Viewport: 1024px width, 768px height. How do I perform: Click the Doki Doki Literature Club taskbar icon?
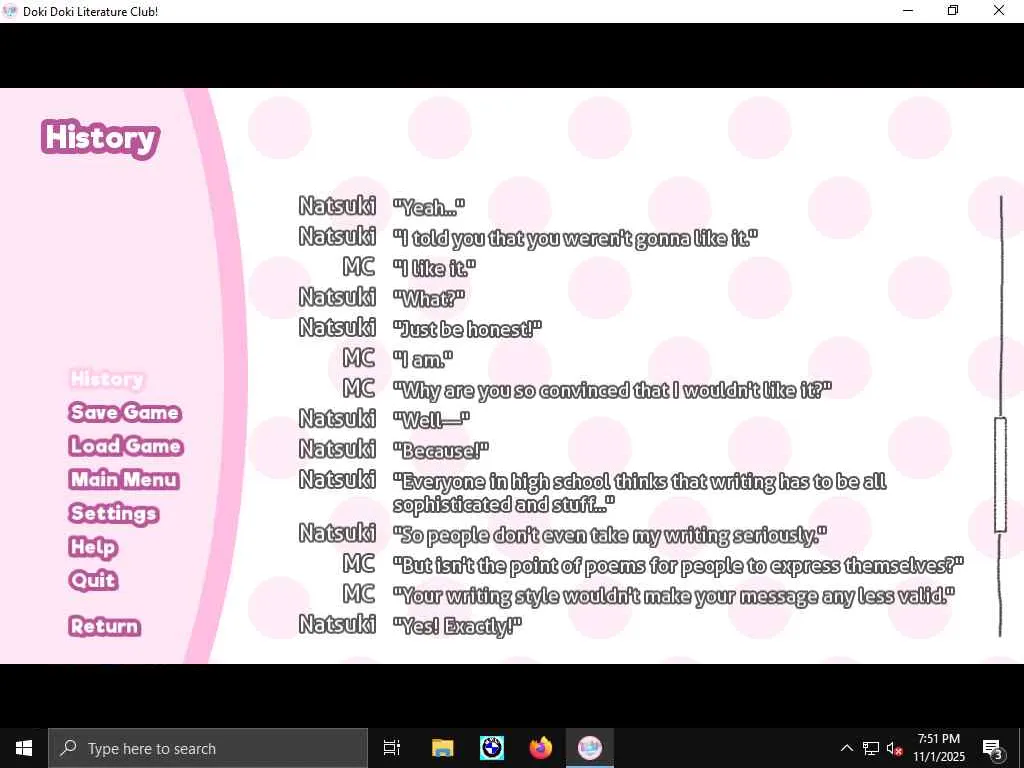[x=590, y=748]
